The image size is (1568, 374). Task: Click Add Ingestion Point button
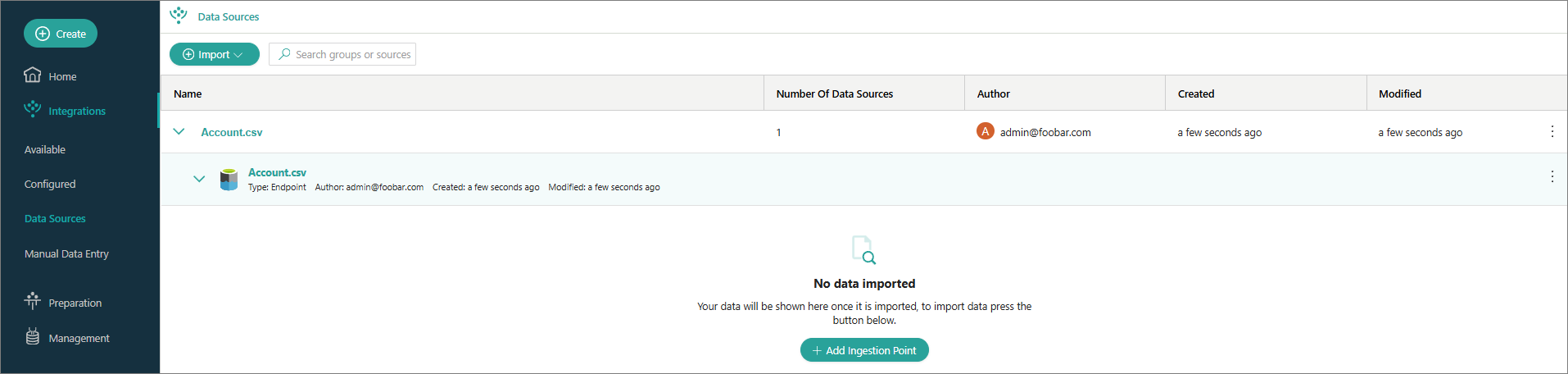pos(864,350)
